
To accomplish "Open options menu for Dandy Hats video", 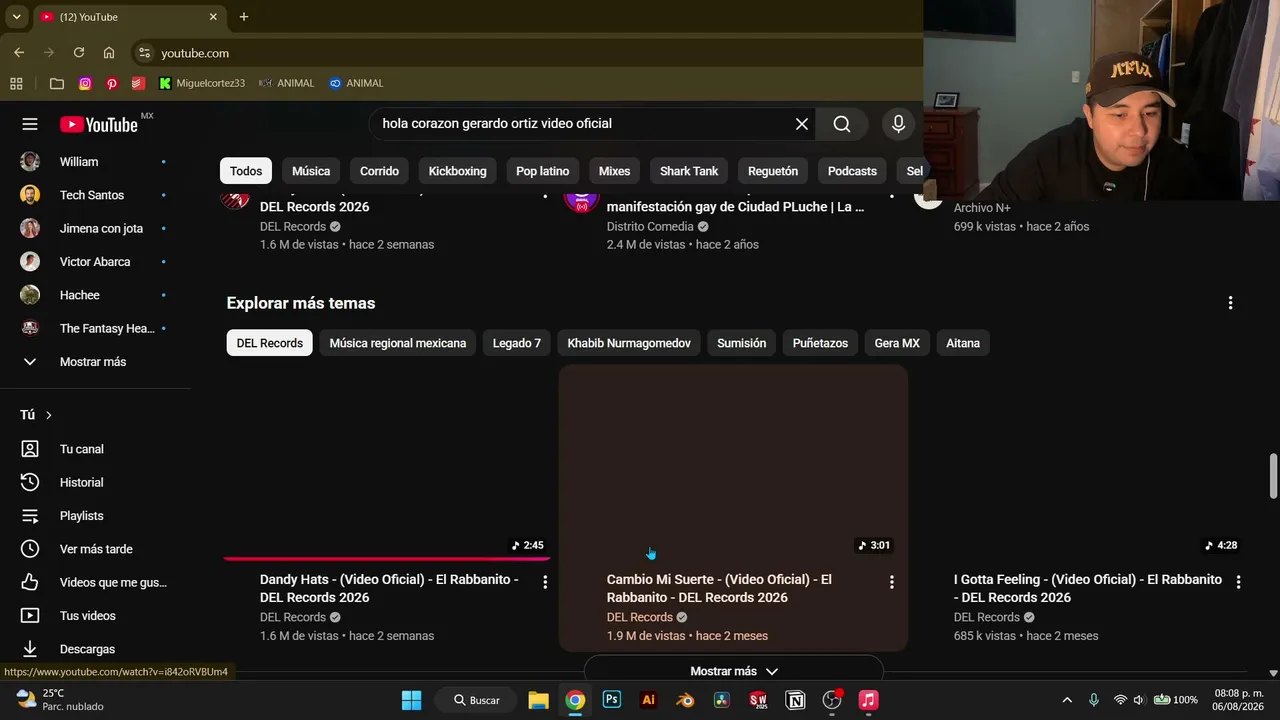I will [x=545, y=582].
